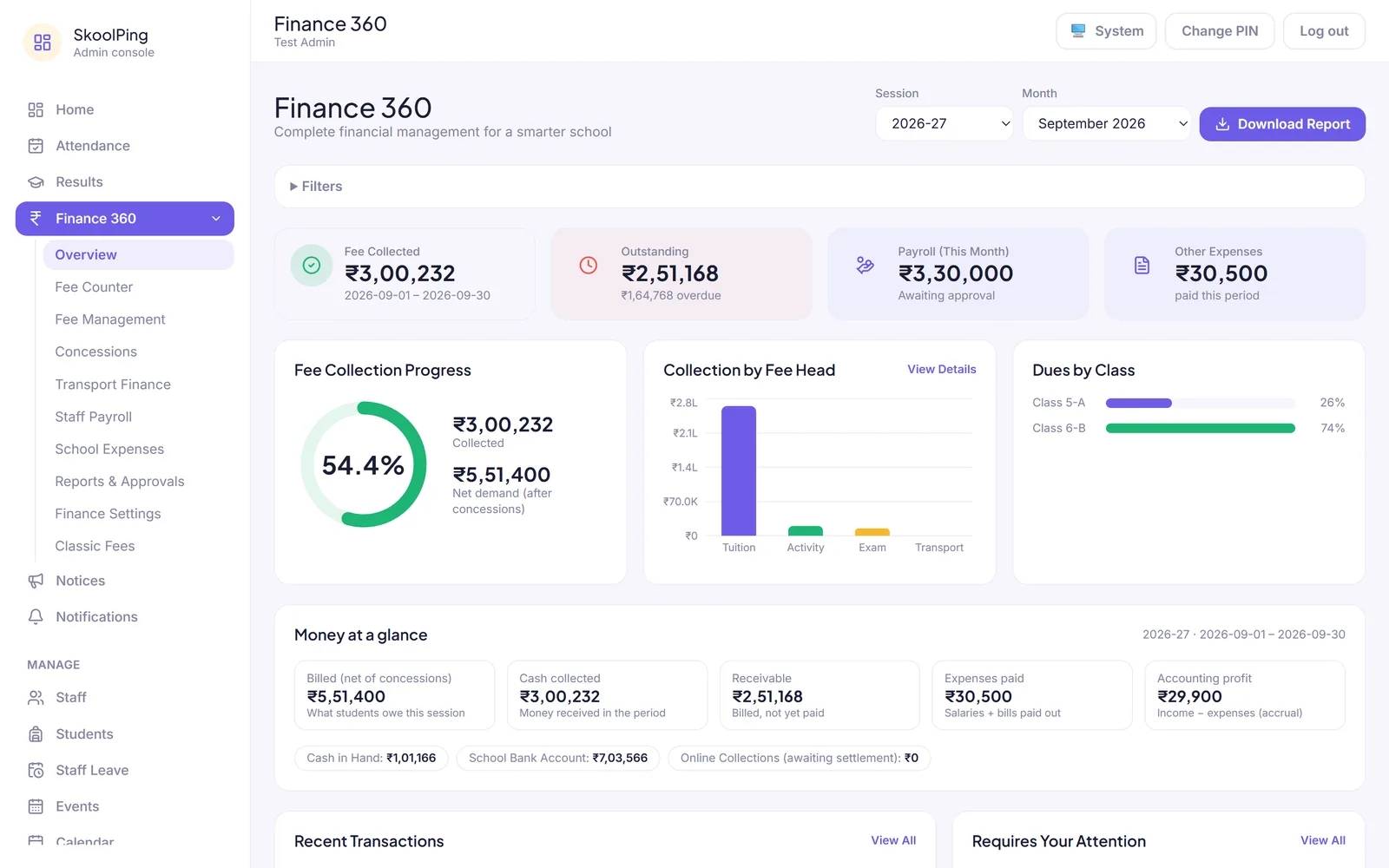View All recent transactions
Screen dimensions: 1389x868
[893, 841]
